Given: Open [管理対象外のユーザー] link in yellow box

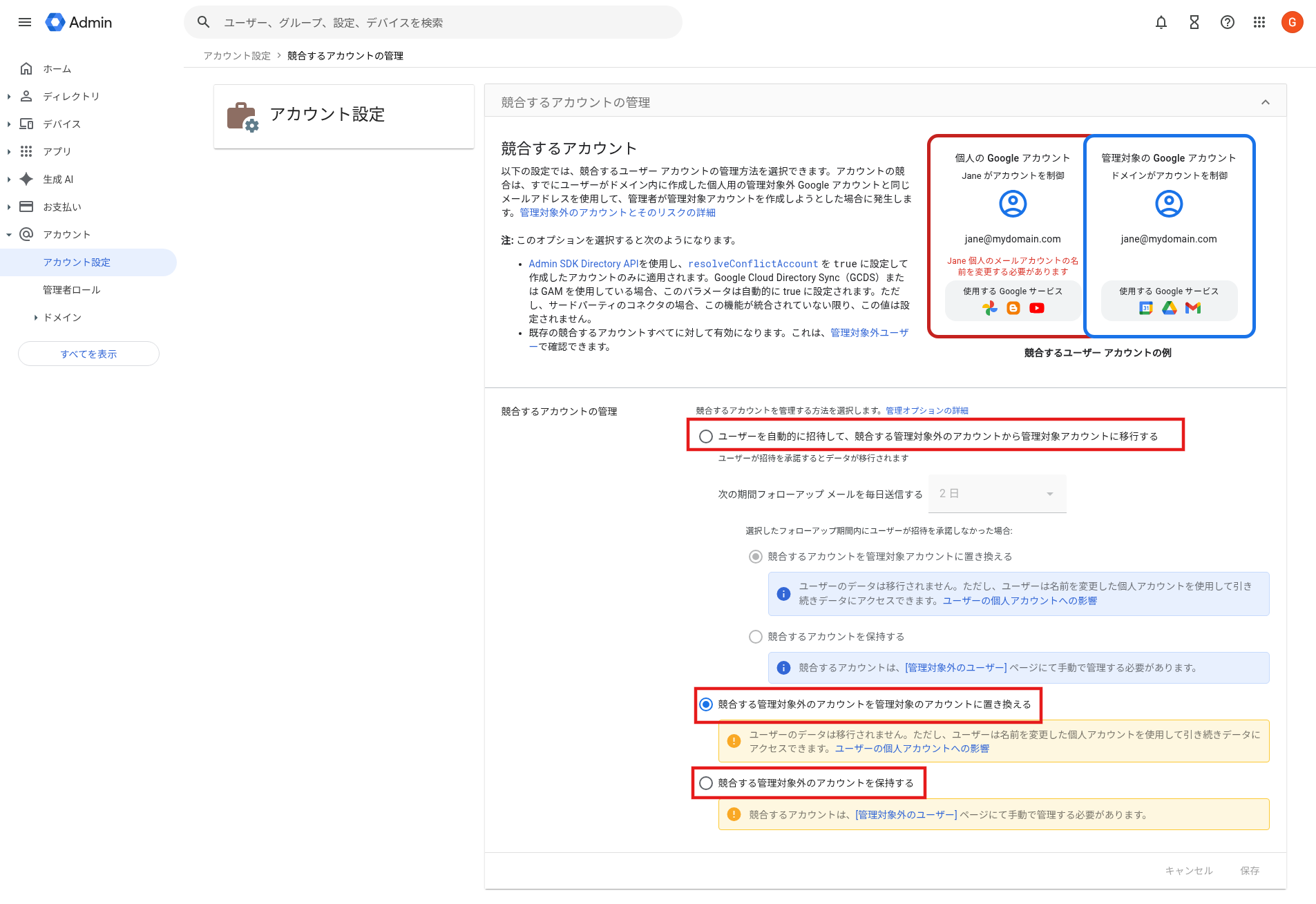Looking at the screenshot, I should (x=906, y=815).
